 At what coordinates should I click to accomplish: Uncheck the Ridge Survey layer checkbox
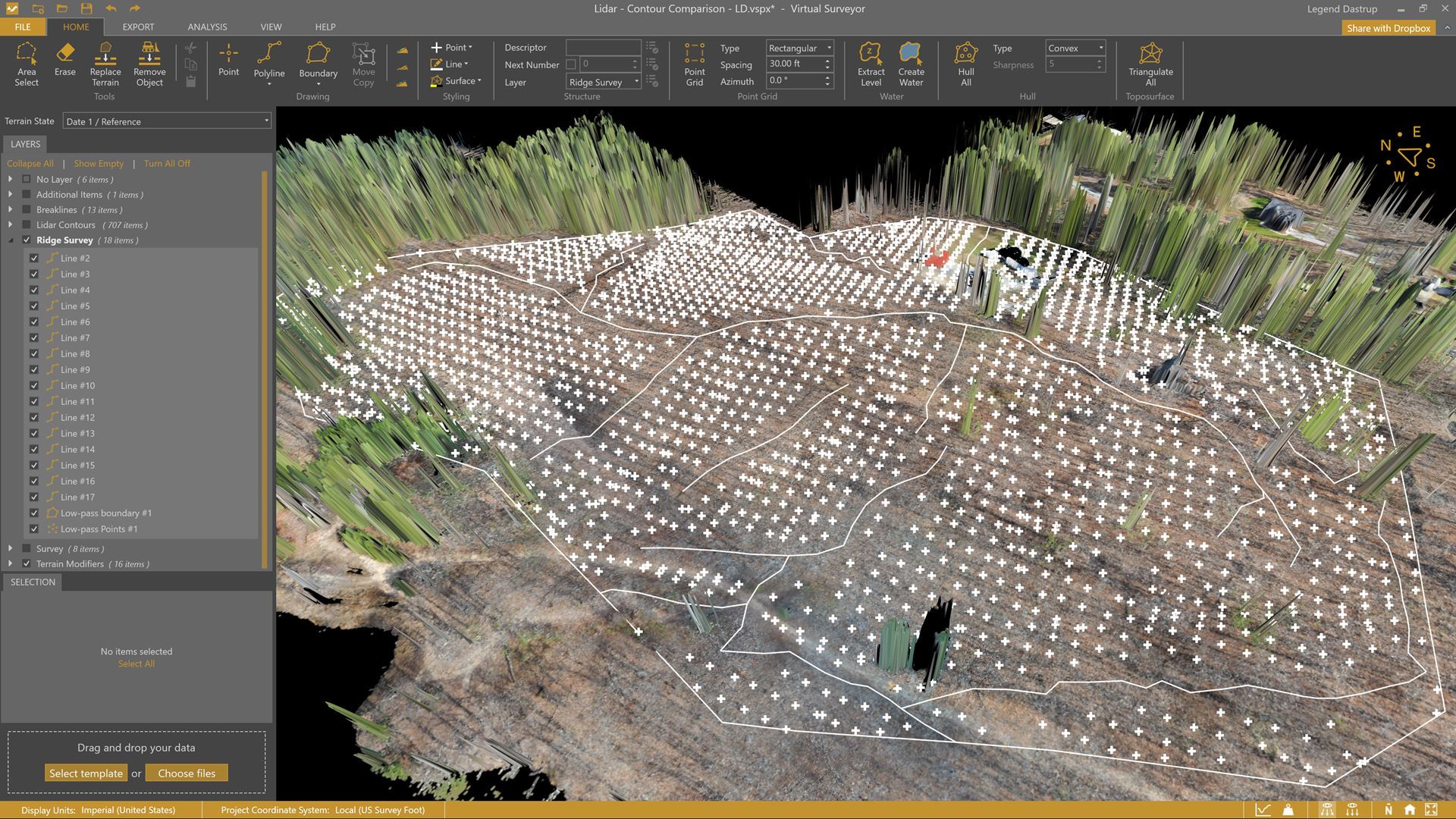tap(27, 240)
